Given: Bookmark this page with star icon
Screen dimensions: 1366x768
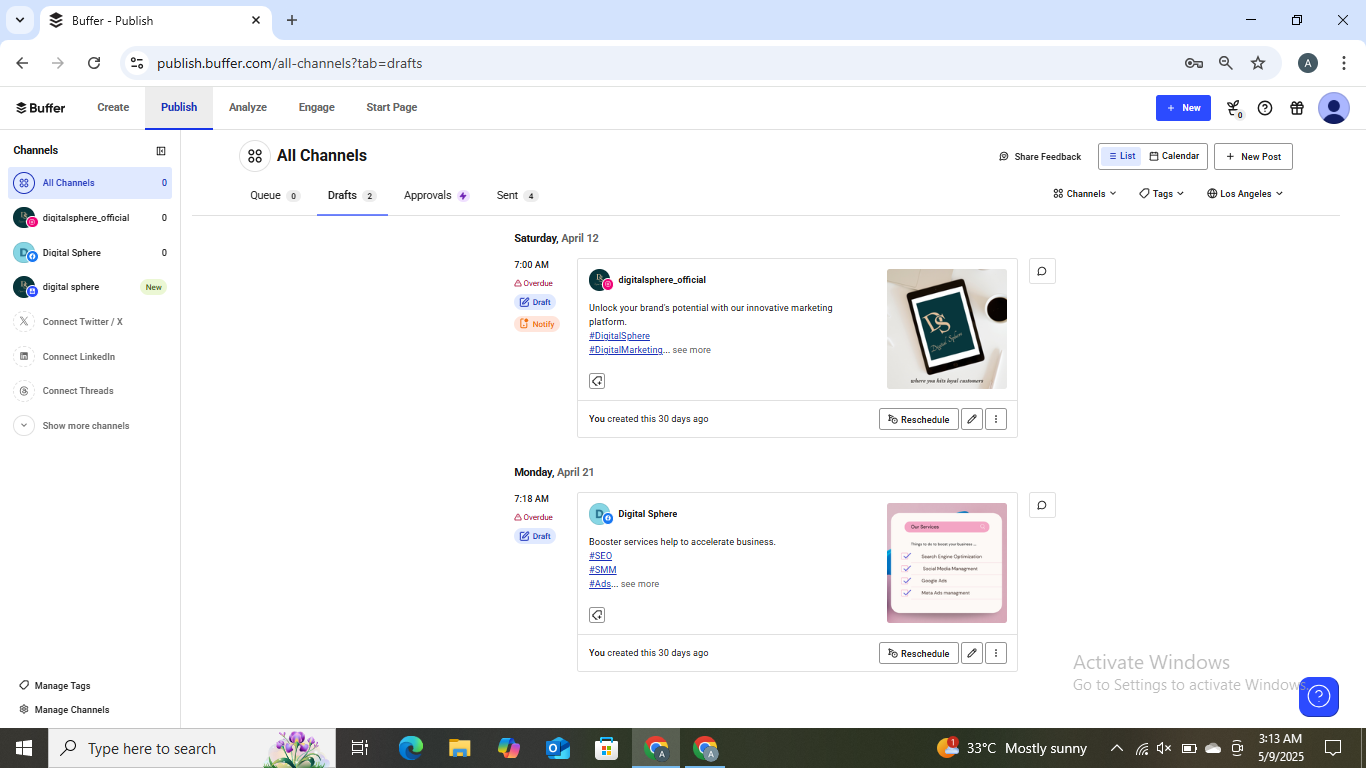Looking at the screenshot, I should (x=1258, y=63).
